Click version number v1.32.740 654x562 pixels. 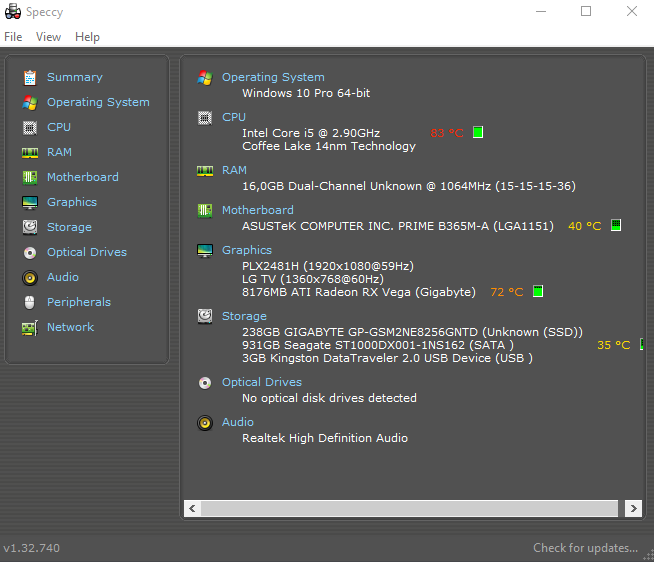(x=32, y=548)
